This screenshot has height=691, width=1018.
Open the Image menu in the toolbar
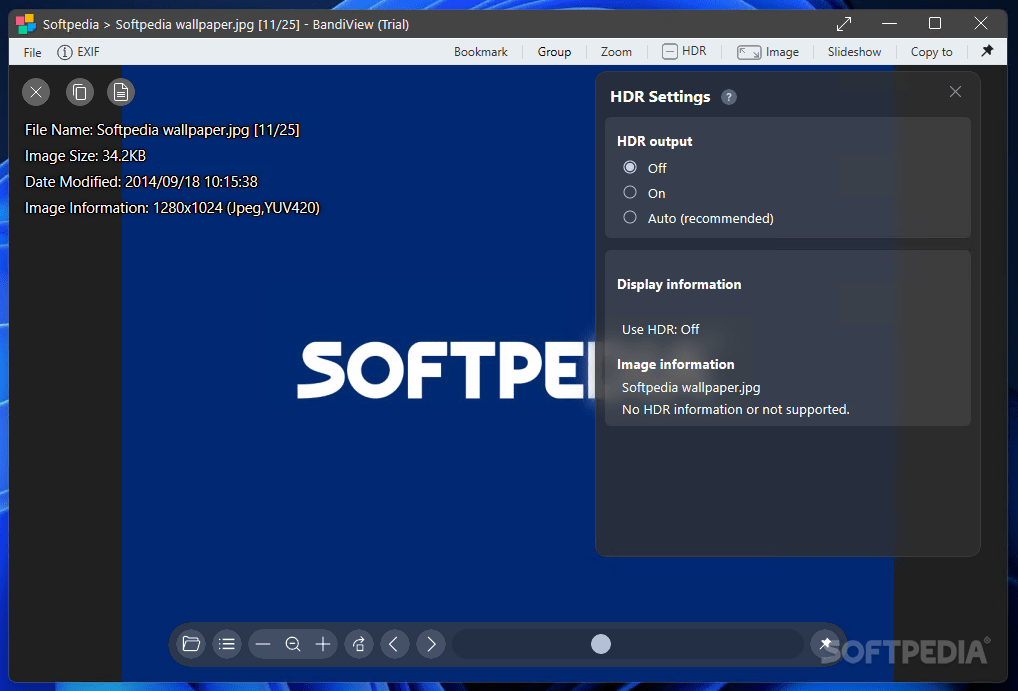[768, 51]
